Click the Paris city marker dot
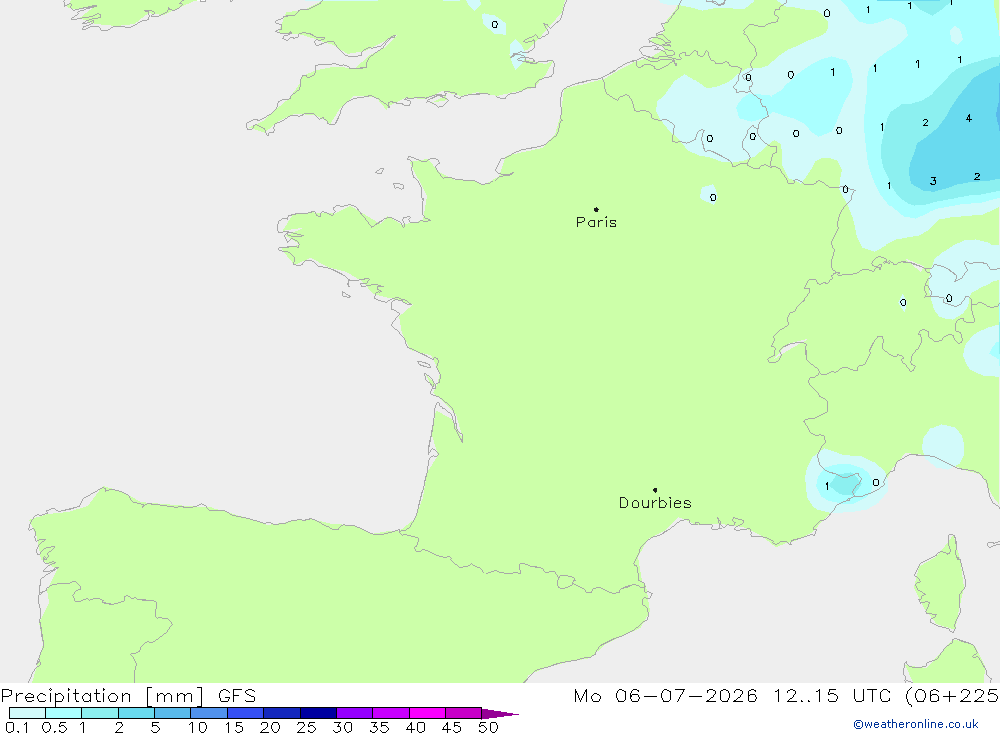 click(x=596, y=209)
